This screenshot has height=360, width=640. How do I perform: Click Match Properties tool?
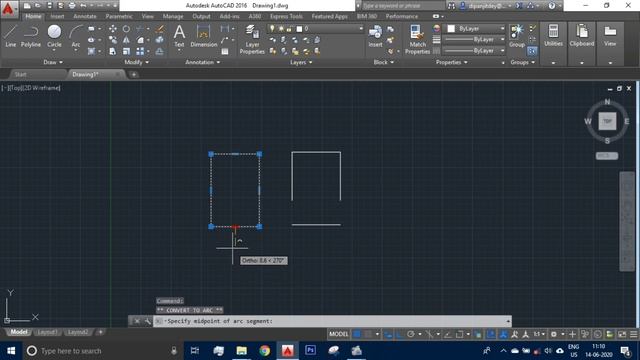(417, 39)
